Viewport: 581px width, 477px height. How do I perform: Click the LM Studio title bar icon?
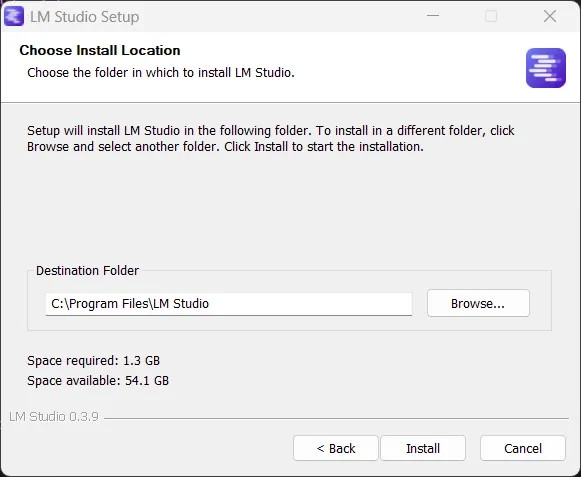click(x=14, y=16)
